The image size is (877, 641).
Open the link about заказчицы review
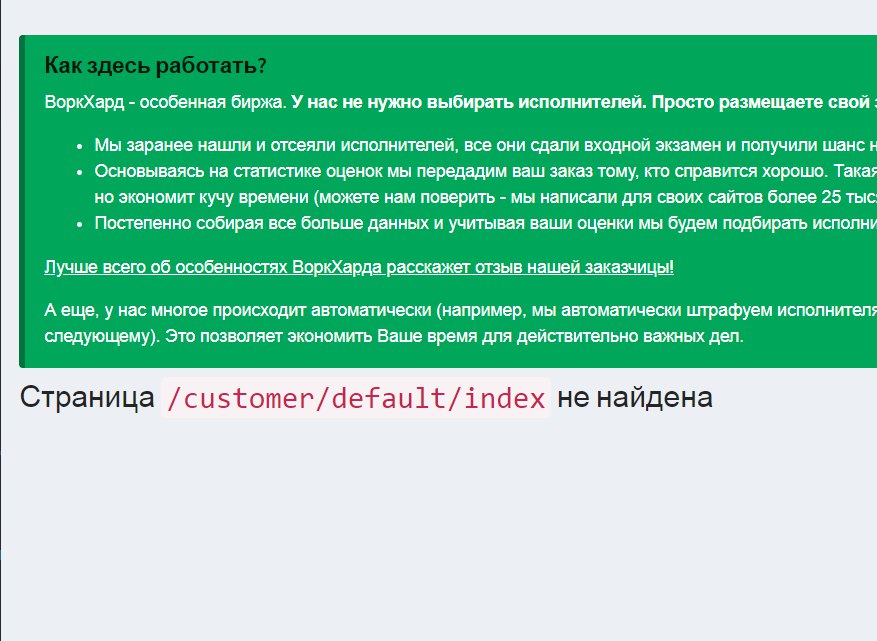tap(359, 267)
